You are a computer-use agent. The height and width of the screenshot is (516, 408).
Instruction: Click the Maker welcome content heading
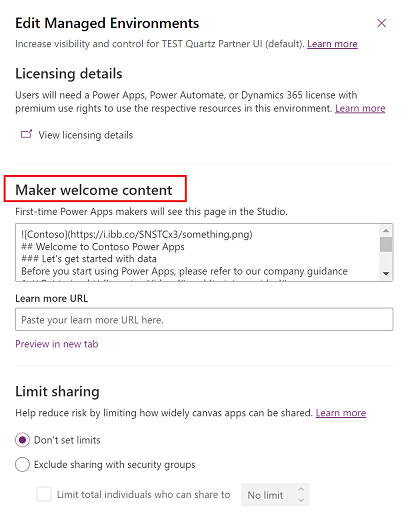(94, 190)
